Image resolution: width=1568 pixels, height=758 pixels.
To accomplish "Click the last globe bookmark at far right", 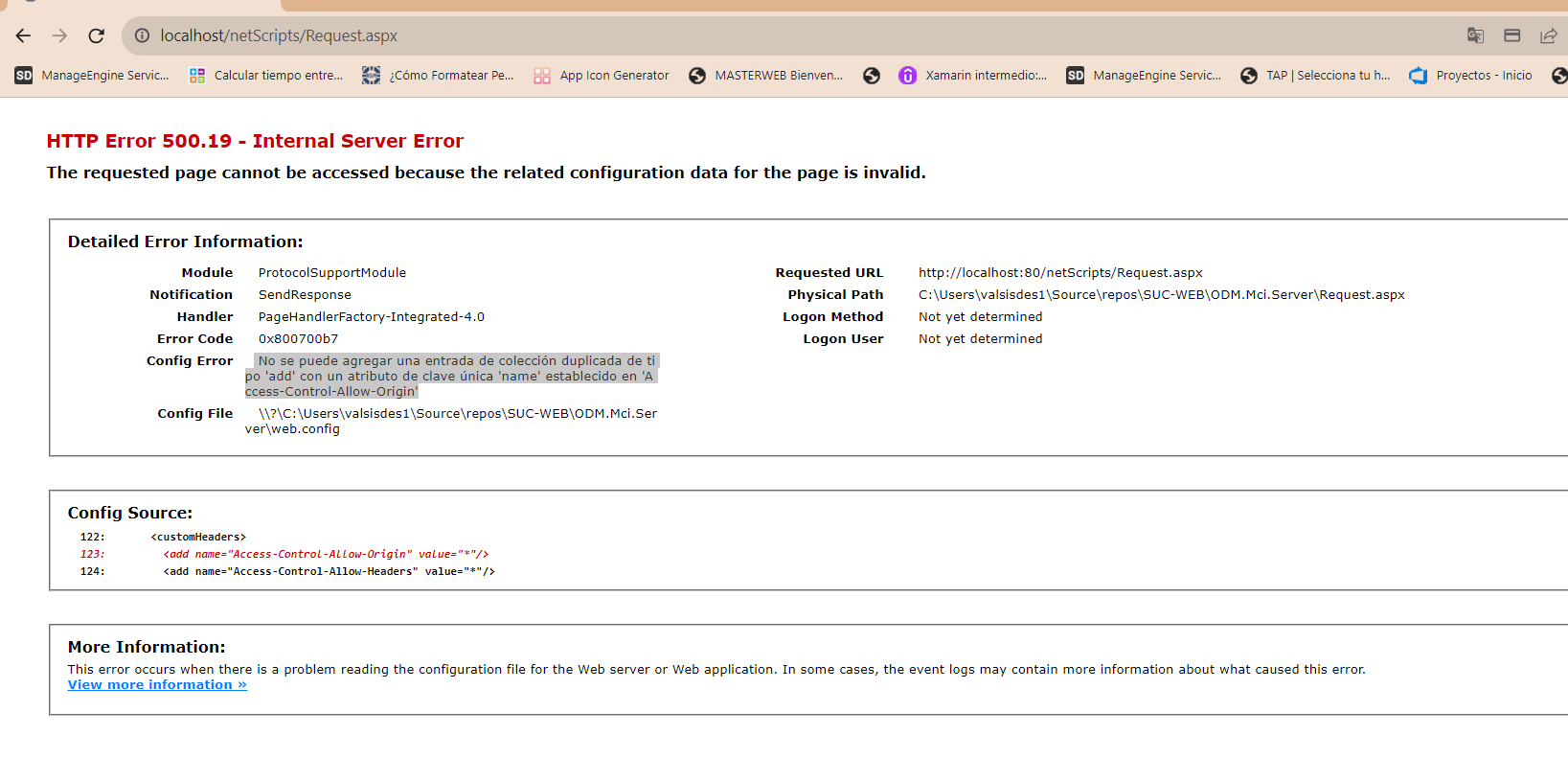I will point(1559,76).
